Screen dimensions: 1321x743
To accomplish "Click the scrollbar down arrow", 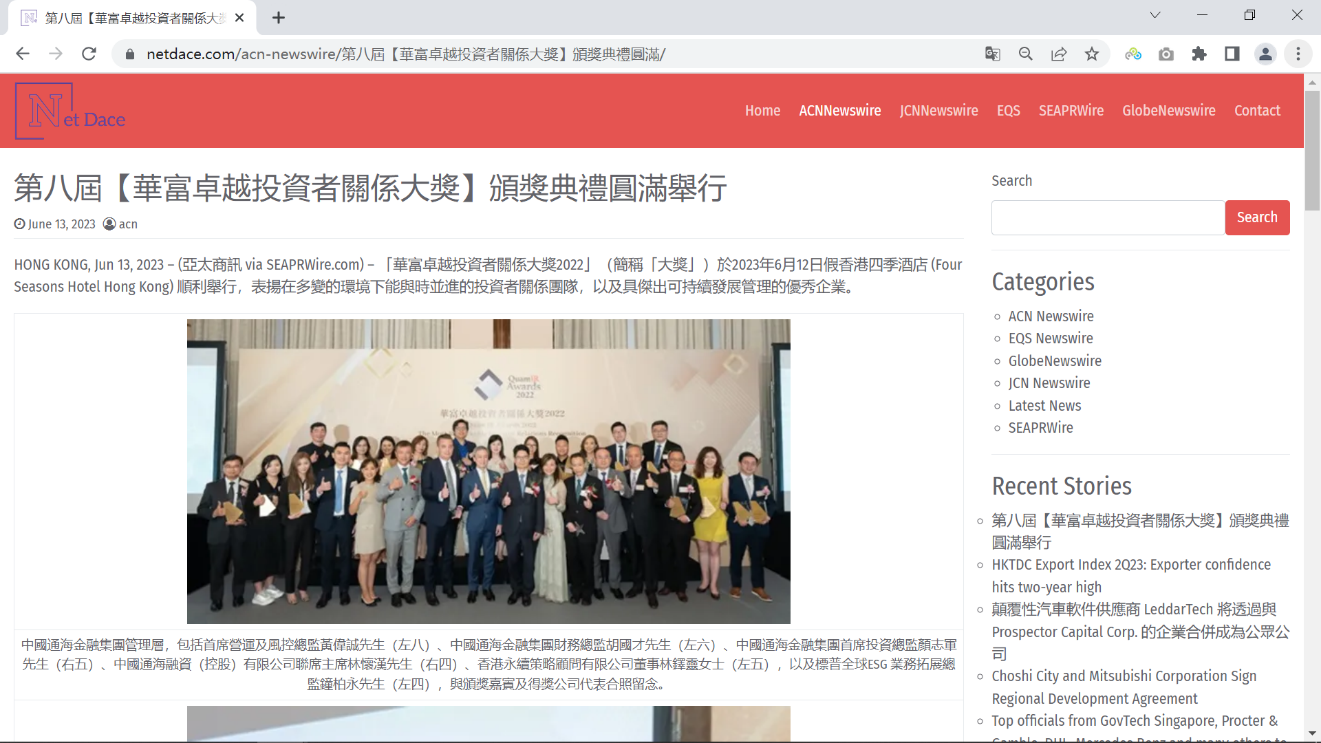I will 1313,735.
